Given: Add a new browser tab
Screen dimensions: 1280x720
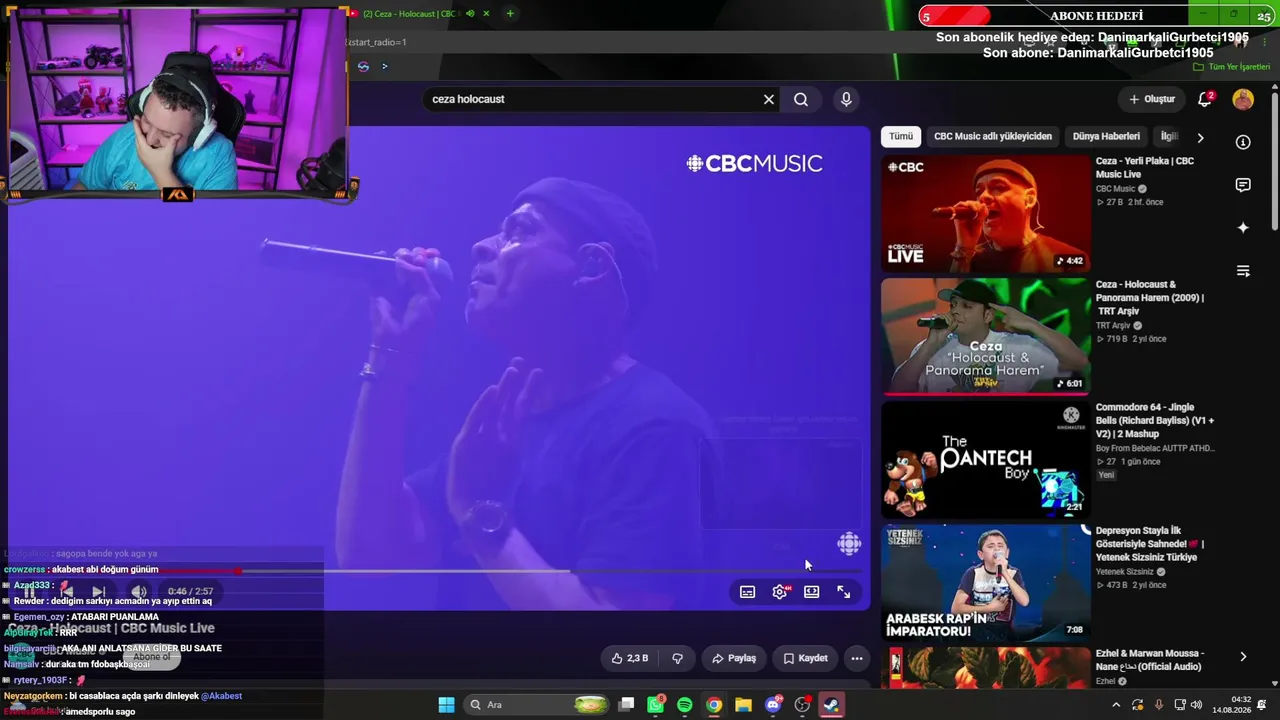Looking at the screenshot, I should [510, 14].
